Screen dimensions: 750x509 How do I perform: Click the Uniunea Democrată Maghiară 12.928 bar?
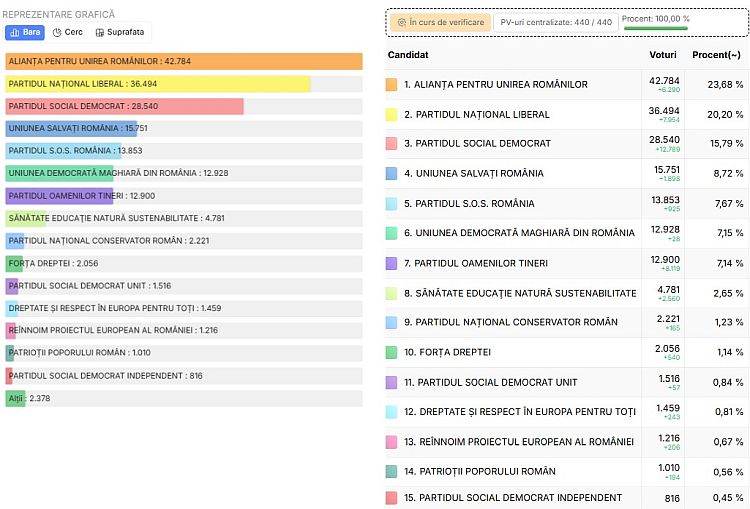59,173
